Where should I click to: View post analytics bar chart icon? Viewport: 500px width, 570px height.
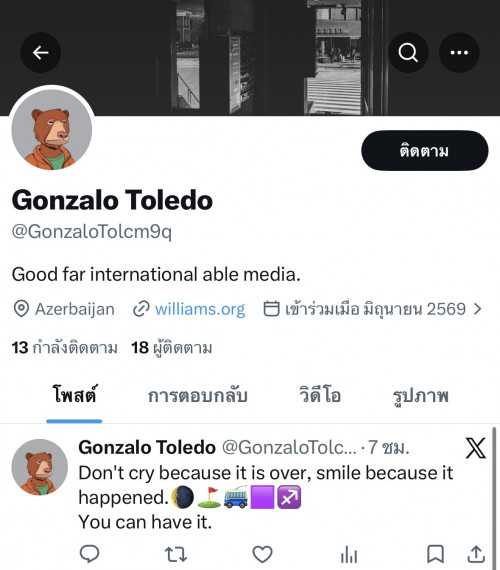[x=349, y=554]
